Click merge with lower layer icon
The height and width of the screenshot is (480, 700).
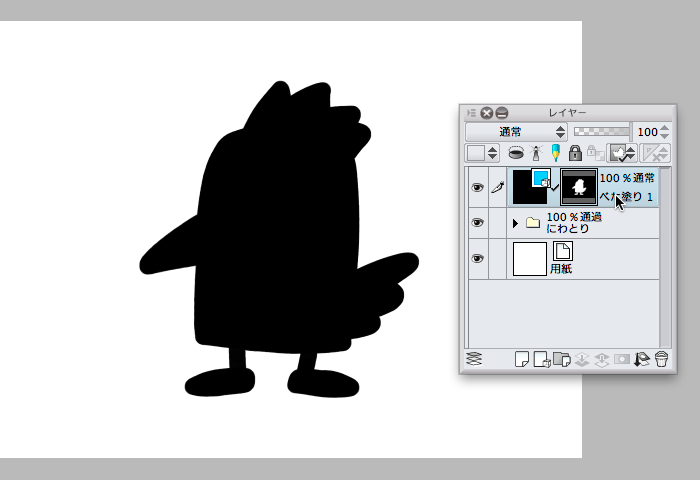click(602, 359)
